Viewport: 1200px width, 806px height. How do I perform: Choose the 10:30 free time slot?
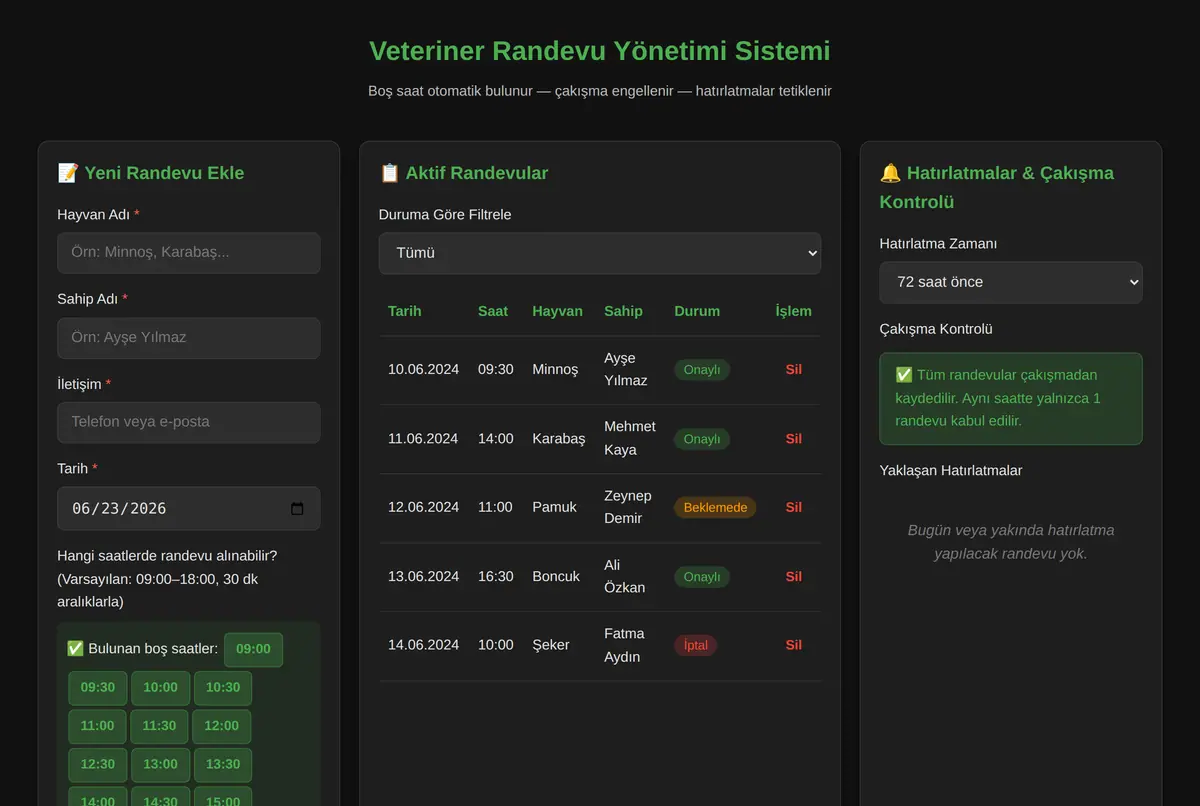(x=223, y=688)
